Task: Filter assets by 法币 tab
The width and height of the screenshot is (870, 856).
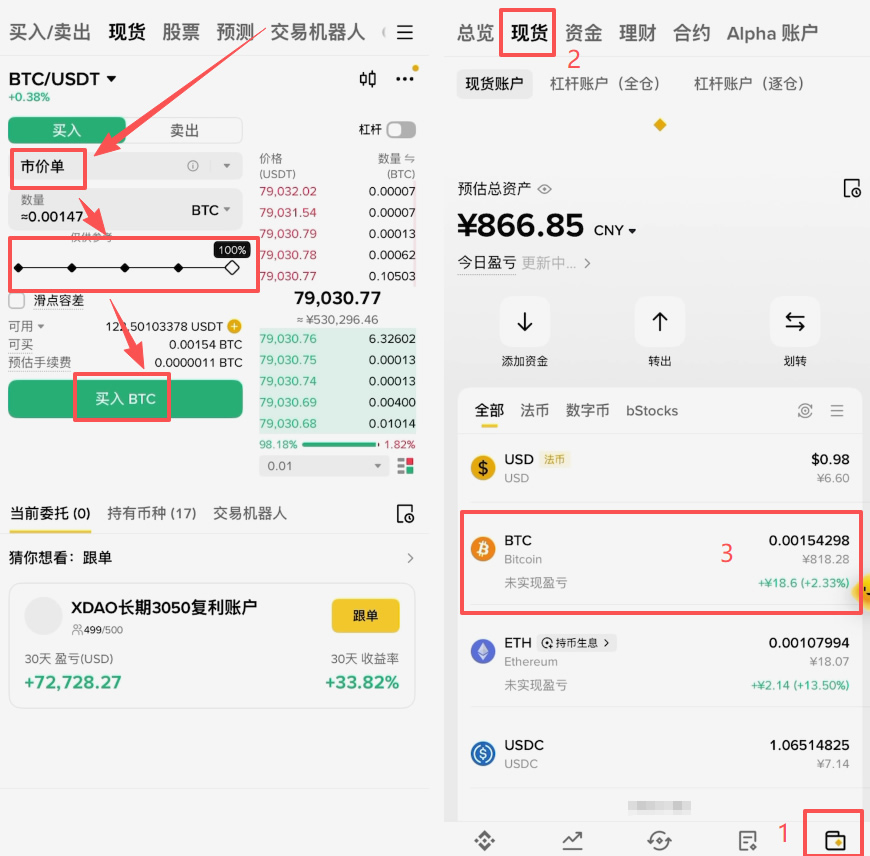Action: (534, 411)
